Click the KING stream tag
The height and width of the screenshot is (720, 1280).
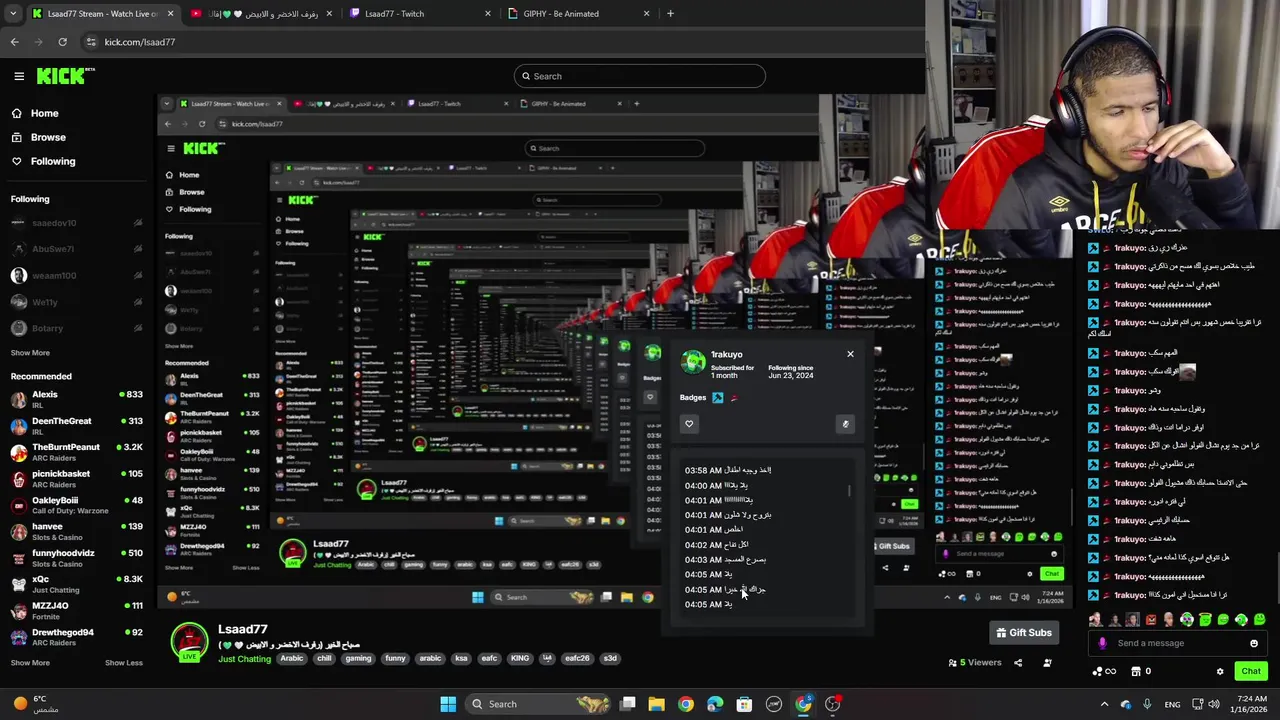pyautogui.click(x=519, y=658)
